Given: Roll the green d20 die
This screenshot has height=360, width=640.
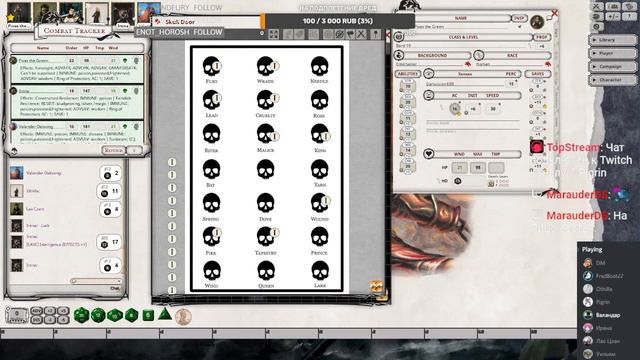Looking at the screenshot, I should tap(81, 315).
